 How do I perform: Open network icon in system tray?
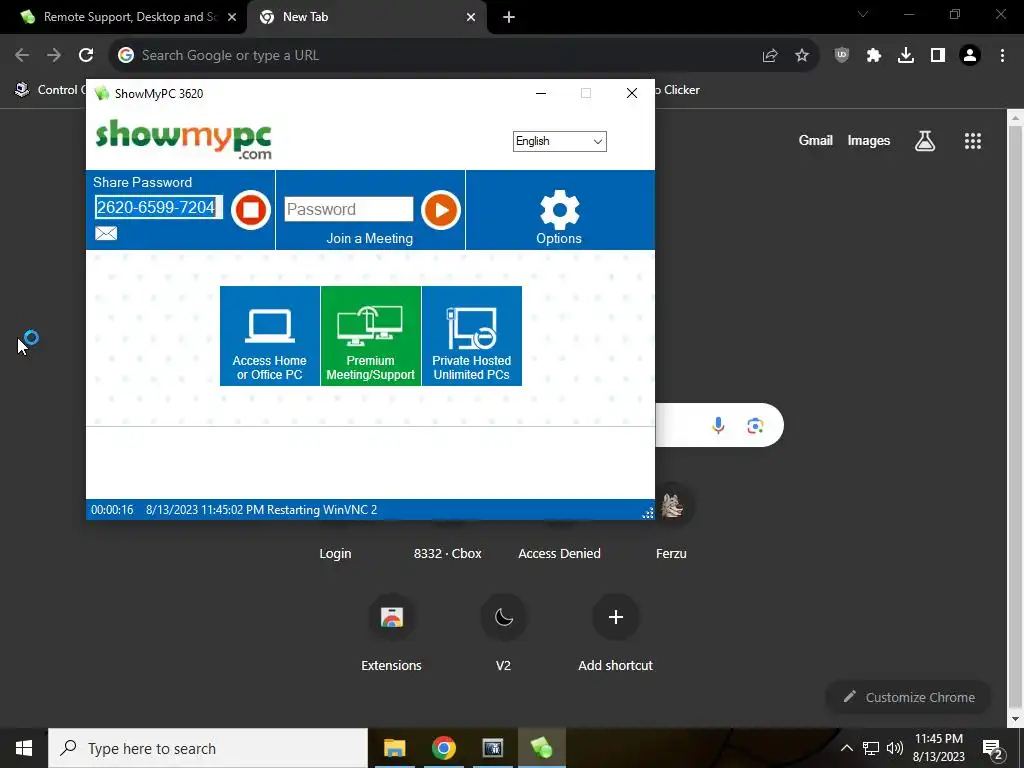[871, 748]
